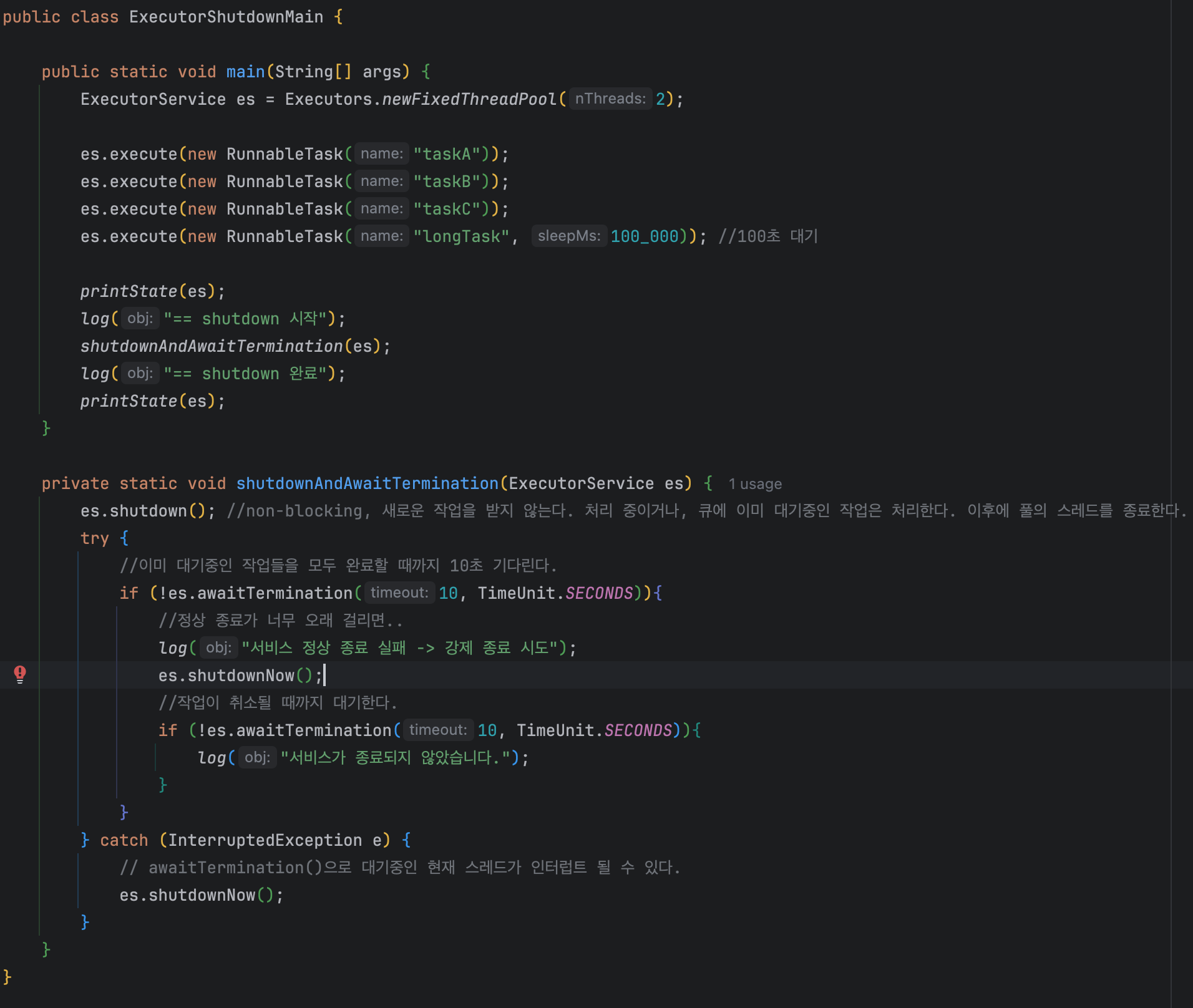
Task: Click the "longTask" string literal
Action: pos(461,236)
